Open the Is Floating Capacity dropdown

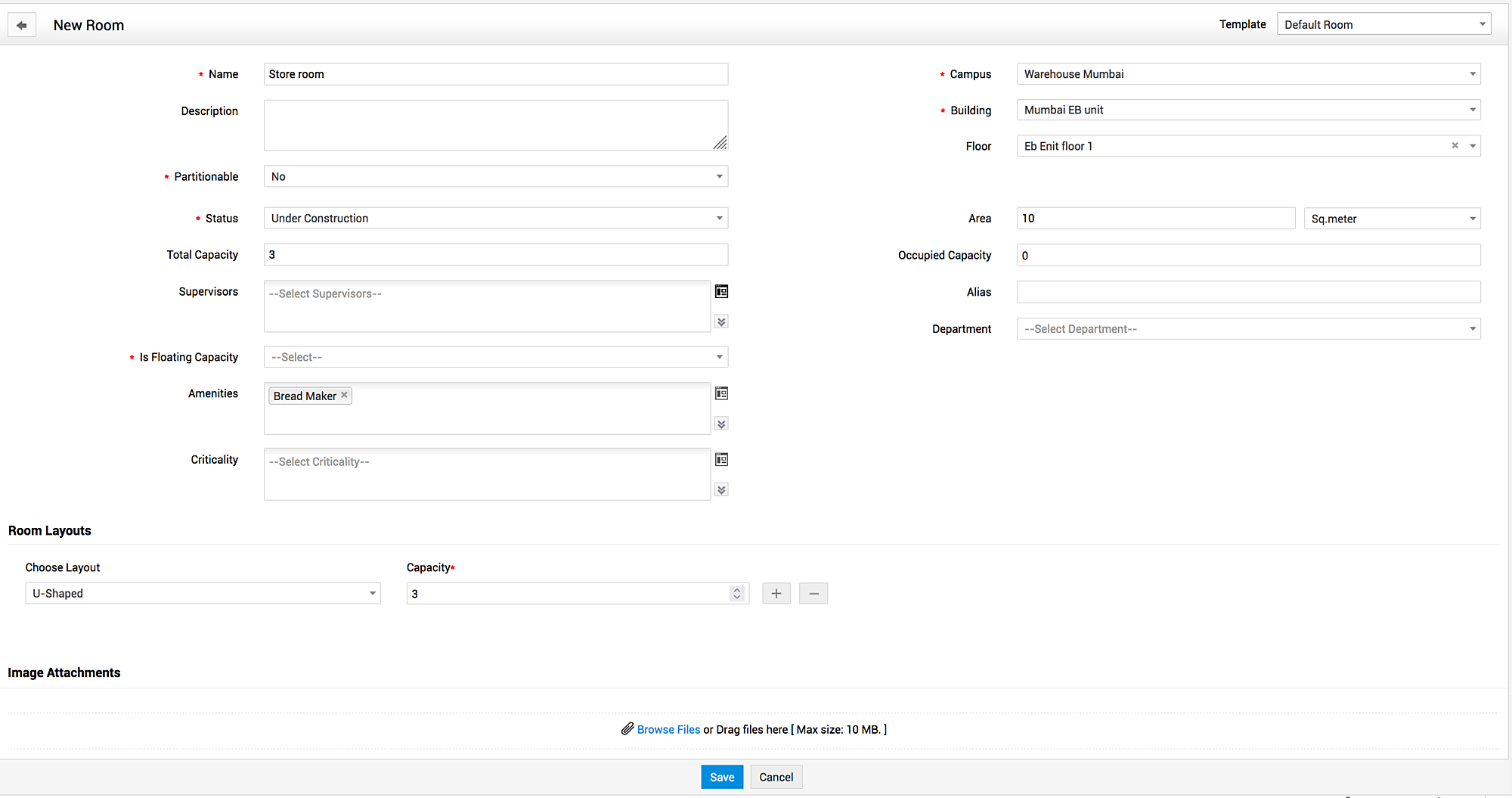[496, 357]
